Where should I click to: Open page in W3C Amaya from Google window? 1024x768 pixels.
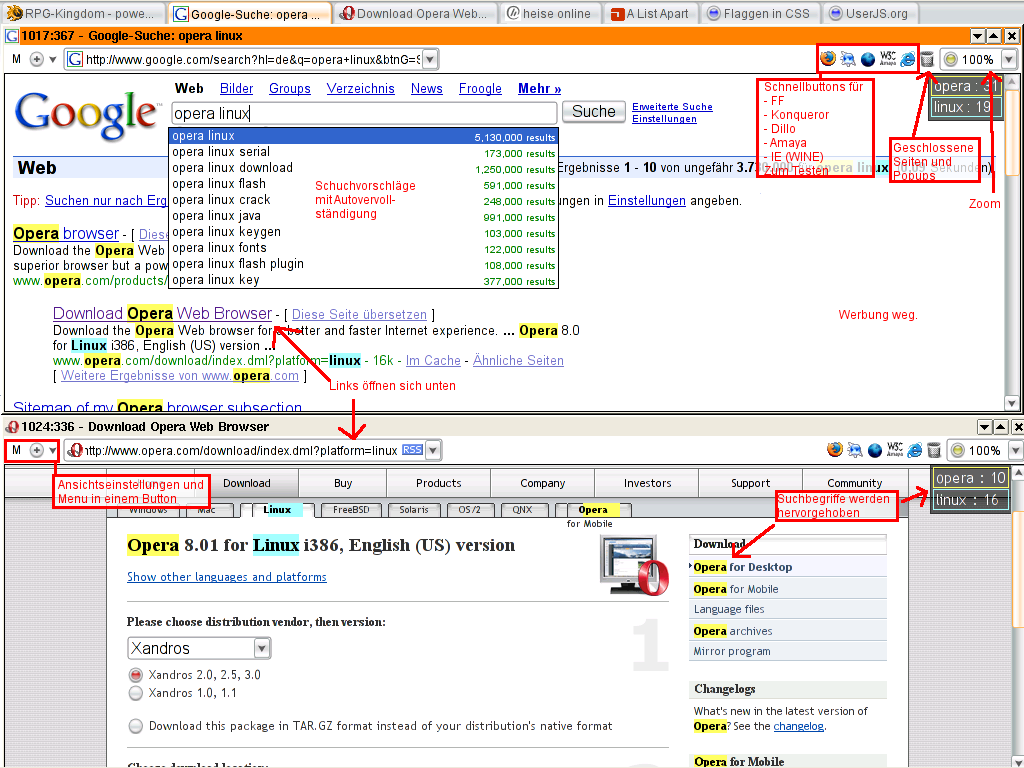click(x=888, y=59)
